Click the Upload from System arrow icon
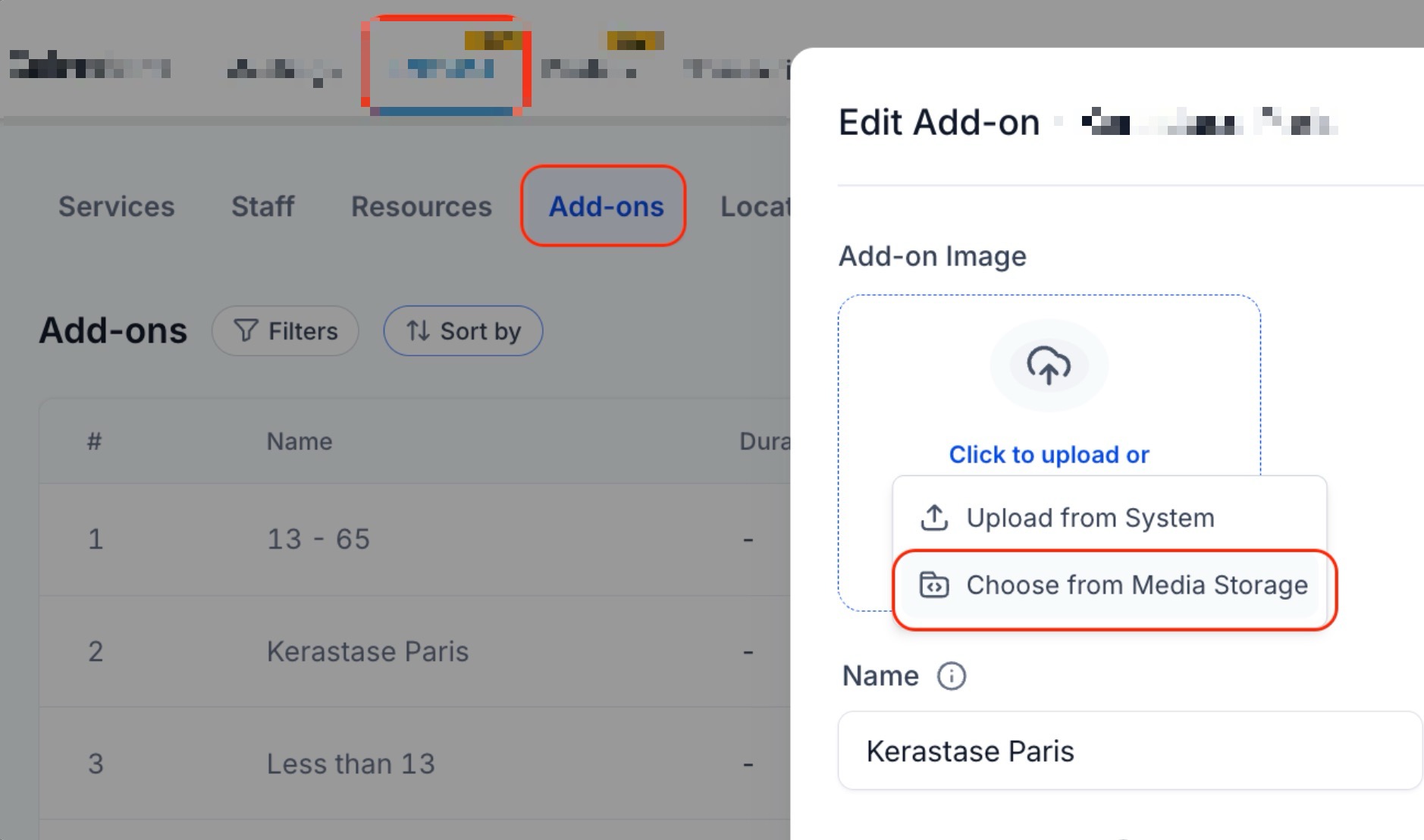 coord(934,518)
